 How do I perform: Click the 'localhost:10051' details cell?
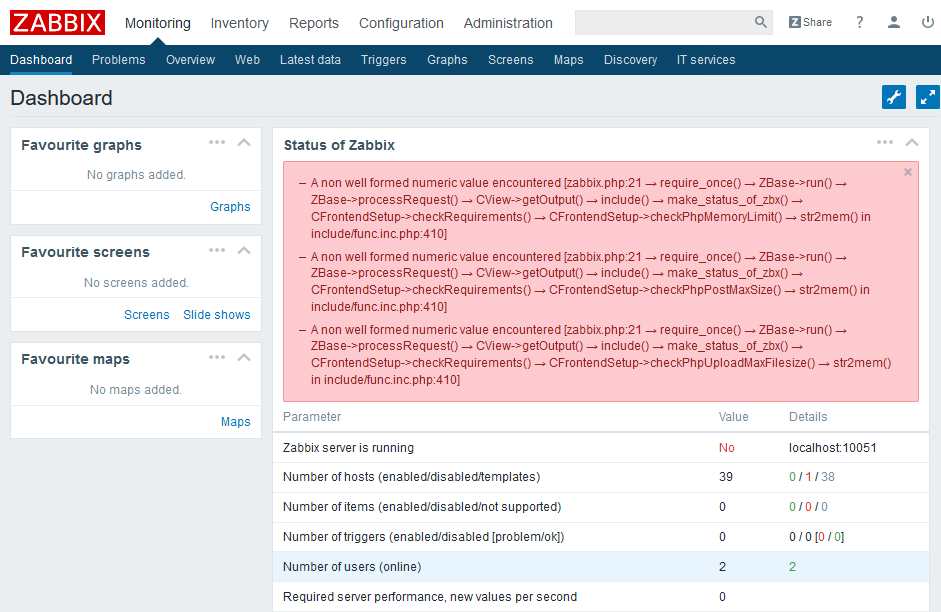[x=832, y=448]
